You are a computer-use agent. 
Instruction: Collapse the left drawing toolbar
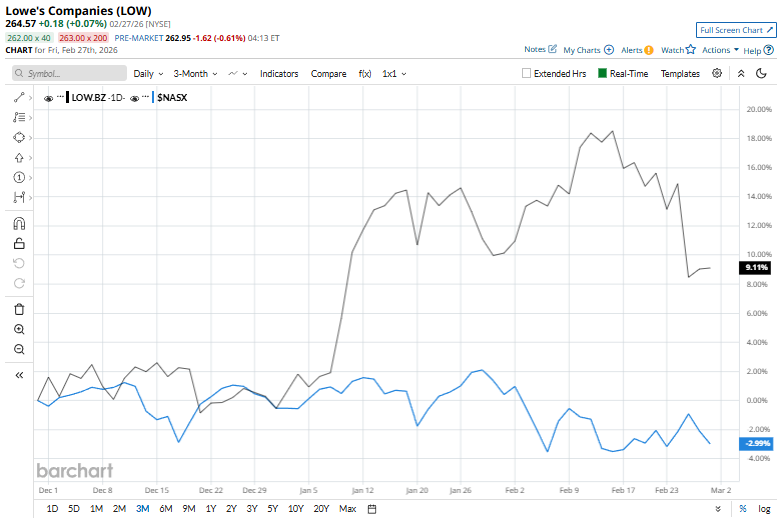tap(19, 375)
